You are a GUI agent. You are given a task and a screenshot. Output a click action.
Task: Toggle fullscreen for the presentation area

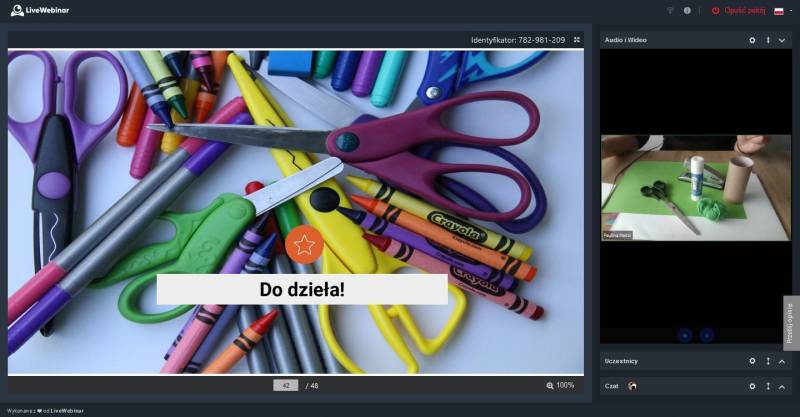pyautogui.click(x=577, y=40)
